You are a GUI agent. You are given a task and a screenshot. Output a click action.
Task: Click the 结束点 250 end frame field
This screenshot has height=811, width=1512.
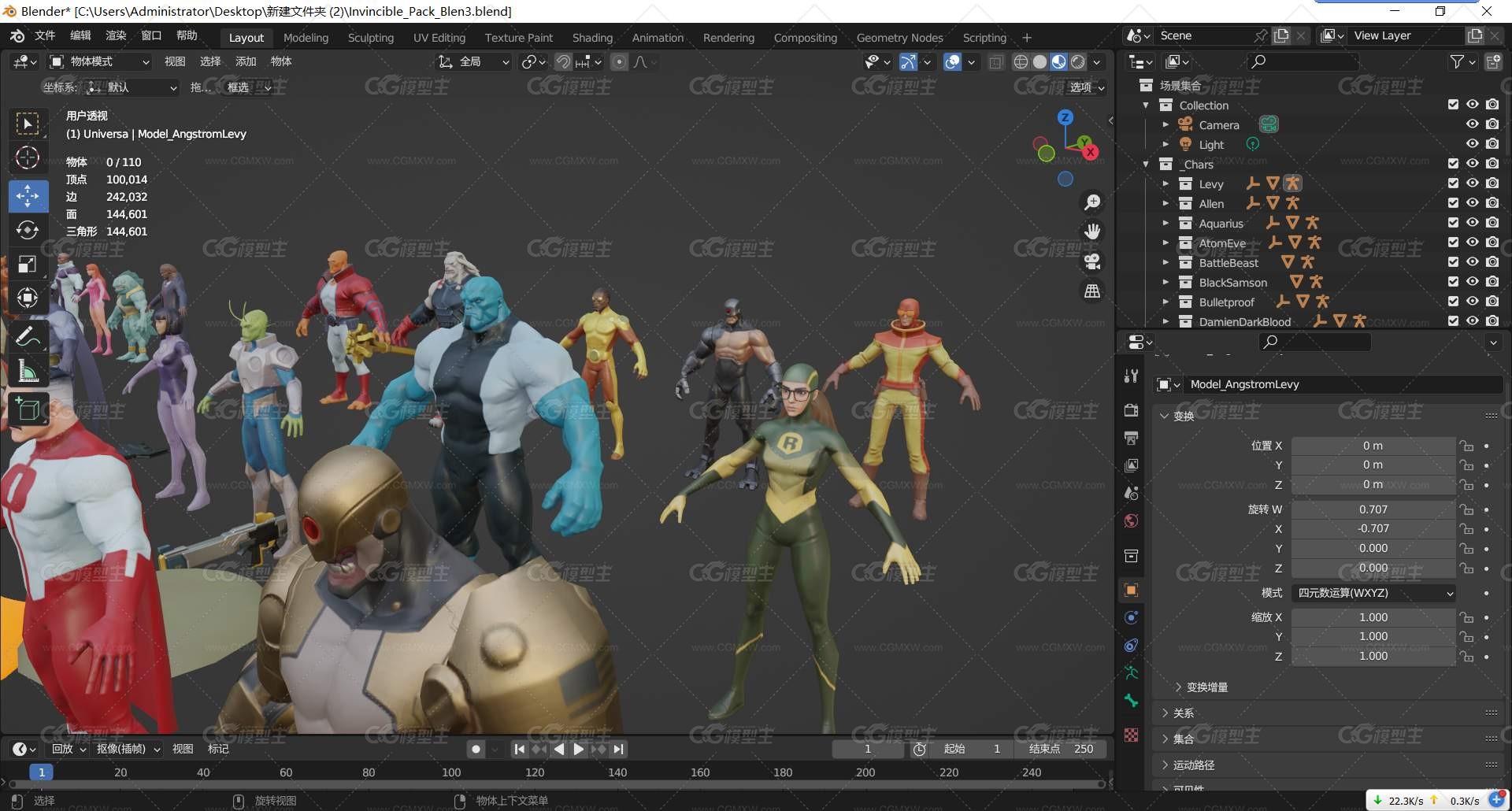[1060, 749]
